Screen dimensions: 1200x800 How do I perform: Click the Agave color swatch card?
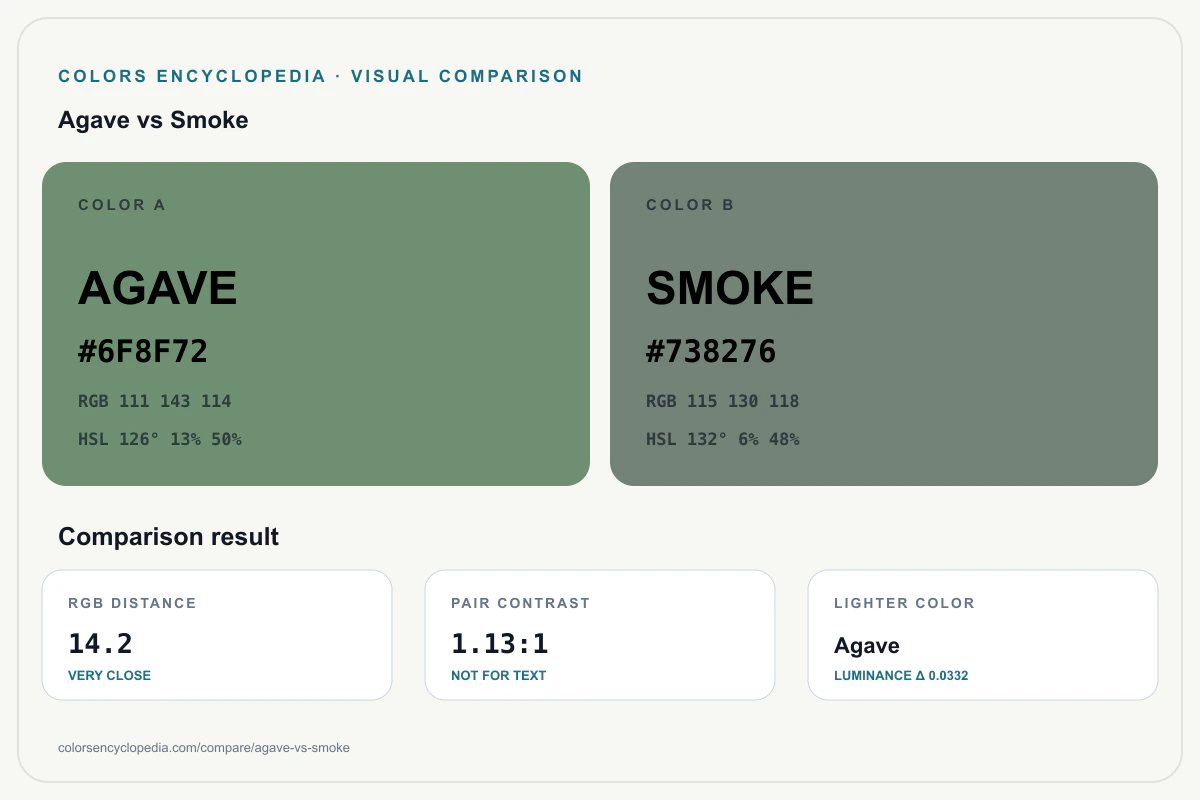316,324
